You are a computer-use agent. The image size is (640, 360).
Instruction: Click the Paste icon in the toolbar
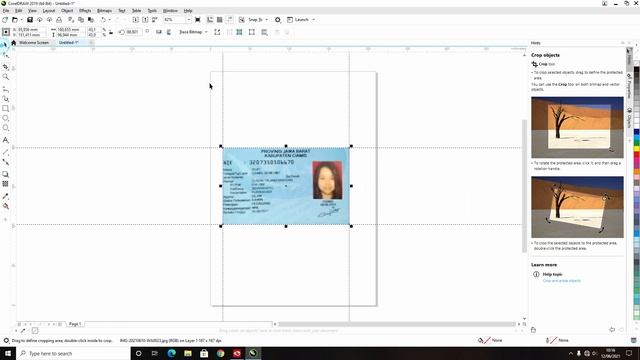pyautogui.click(x=91, y=20)
